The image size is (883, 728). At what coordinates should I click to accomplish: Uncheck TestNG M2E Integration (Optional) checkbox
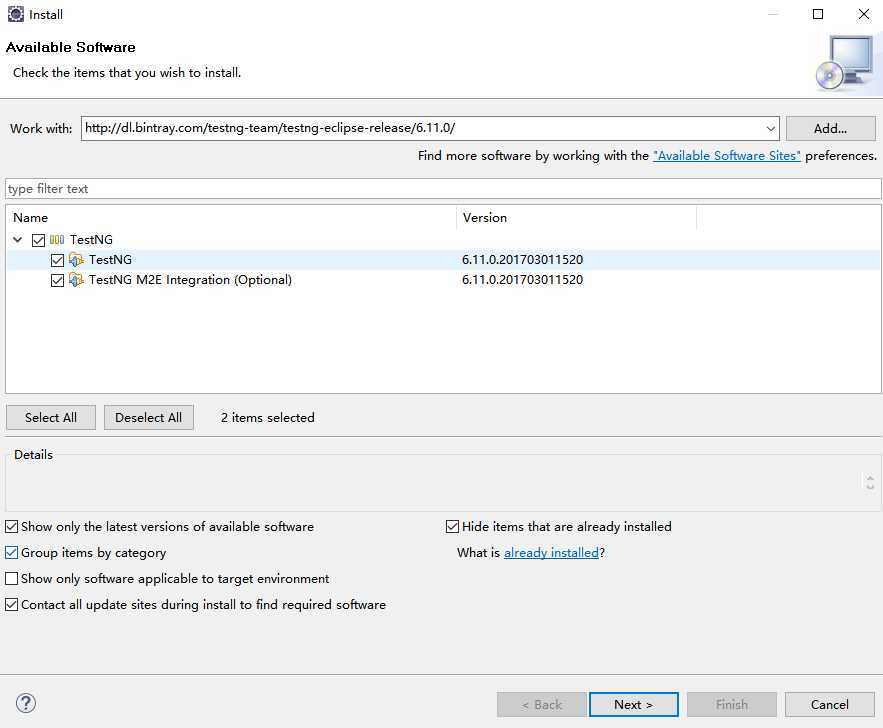(57, 280)
